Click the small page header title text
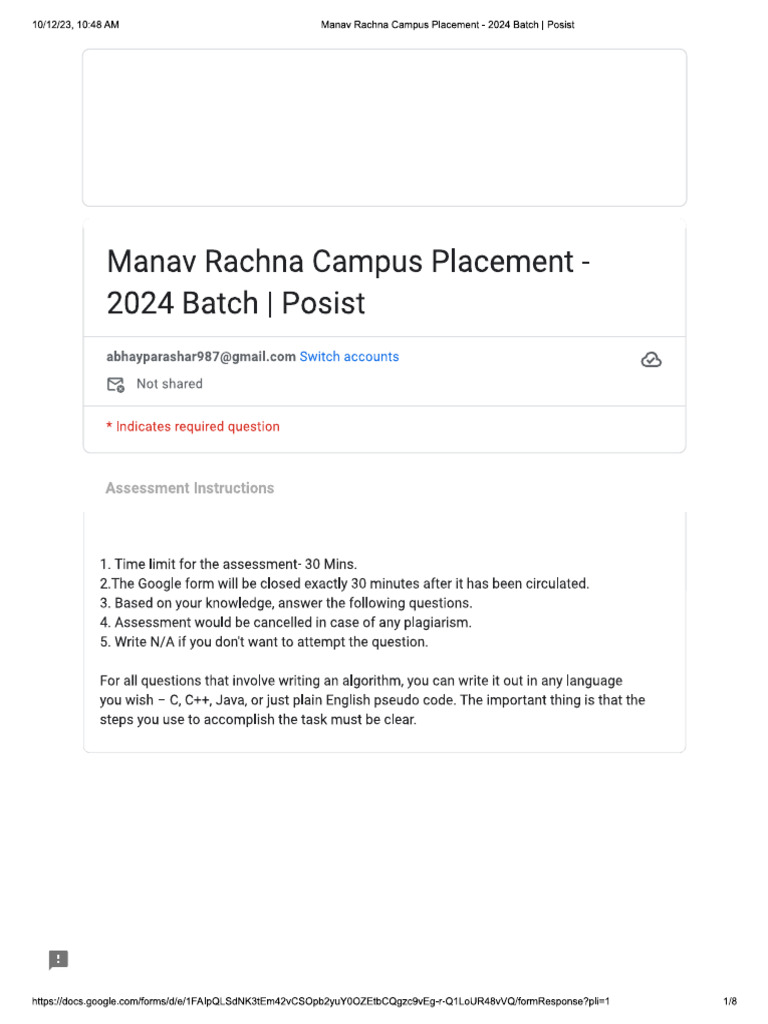 [x=447, y=25]
